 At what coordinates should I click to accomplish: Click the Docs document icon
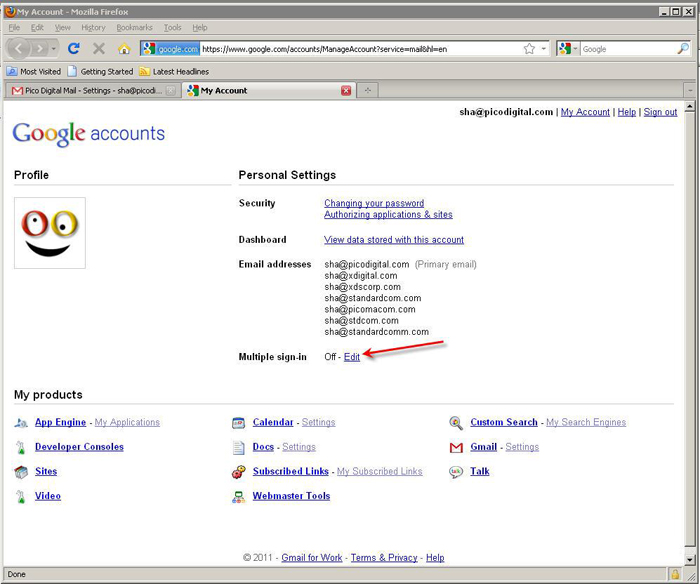point(238,447)
